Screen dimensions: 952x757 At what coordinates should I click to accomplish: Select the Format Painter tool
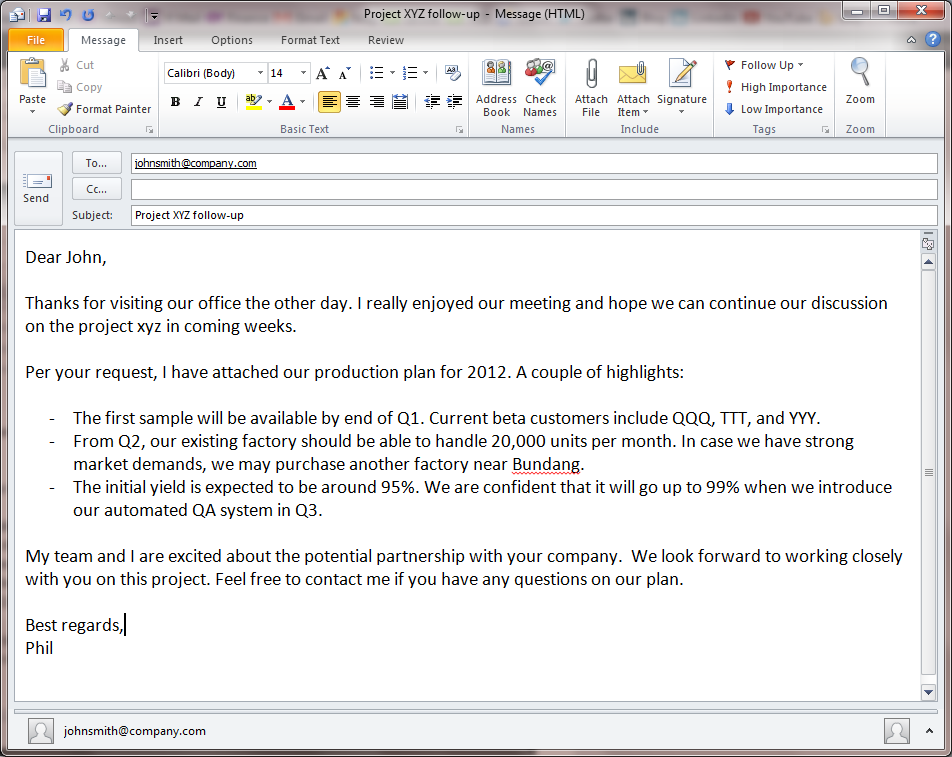pos(105,109)
